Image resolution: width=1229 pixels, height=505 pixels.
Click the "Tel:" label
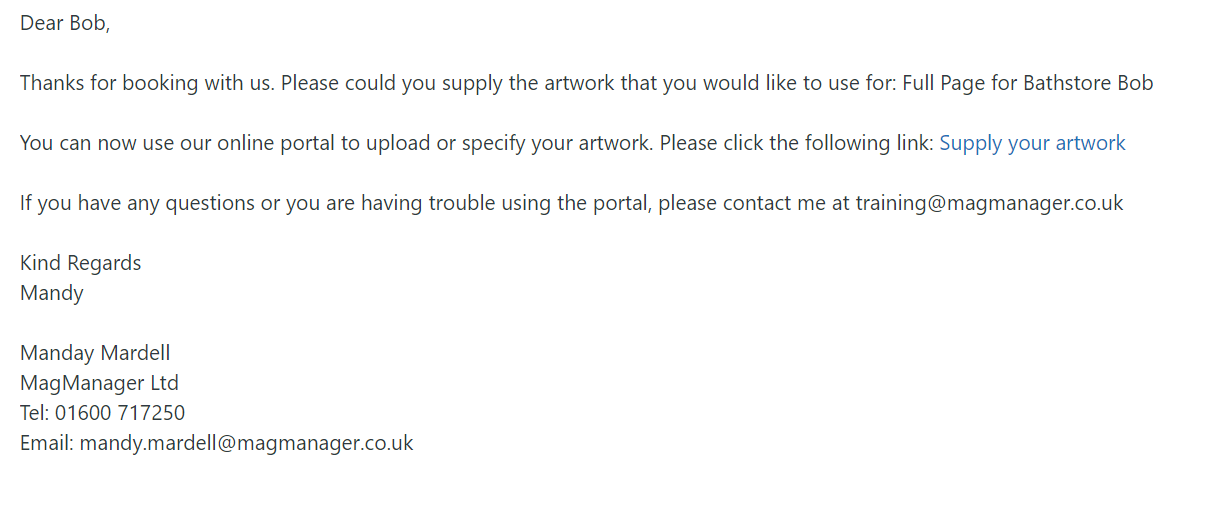(35, 413)
